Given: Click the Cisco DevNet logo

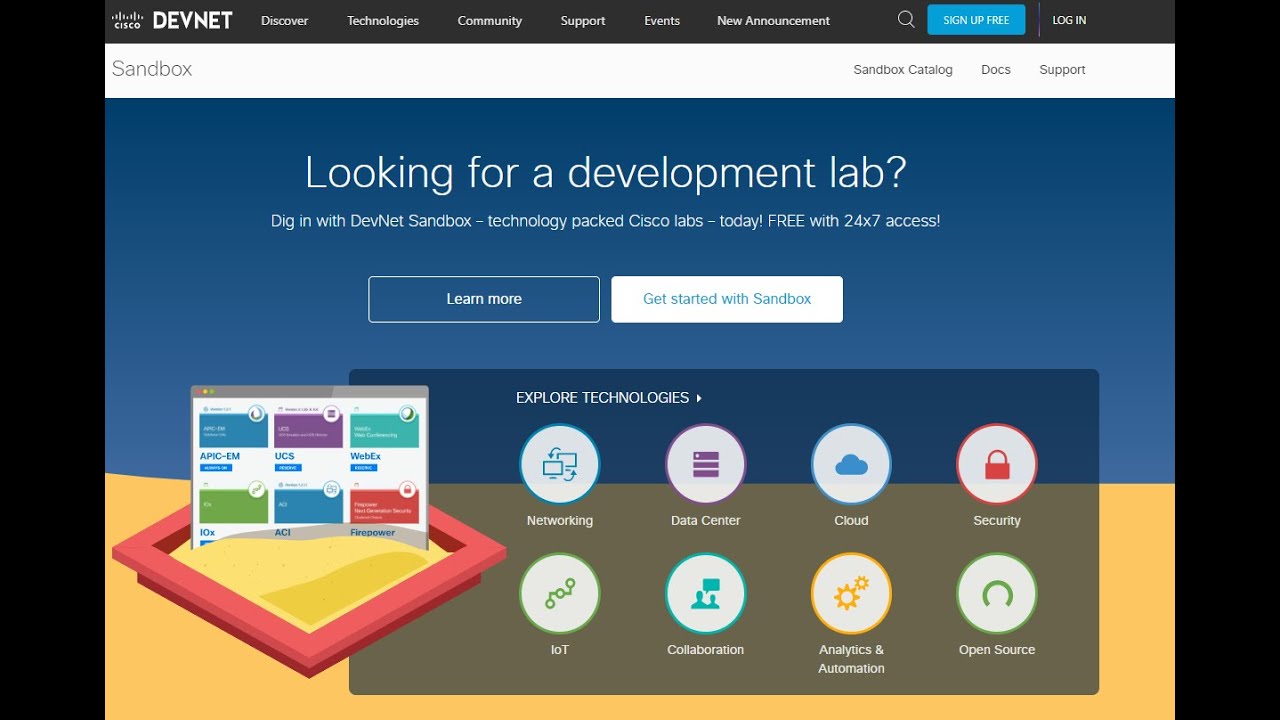Looking at the screenshot, I should [x=172, y=20].
